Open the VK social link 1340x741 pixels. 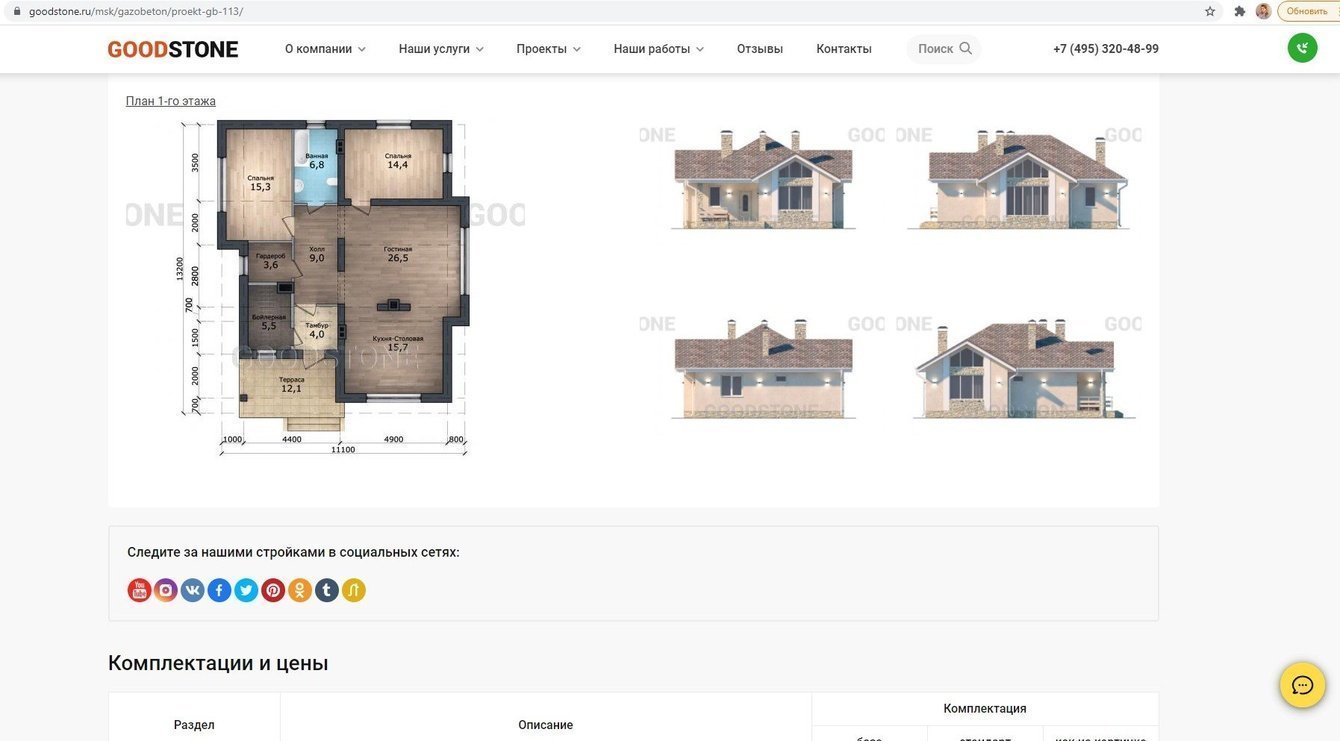click(193, 590)
